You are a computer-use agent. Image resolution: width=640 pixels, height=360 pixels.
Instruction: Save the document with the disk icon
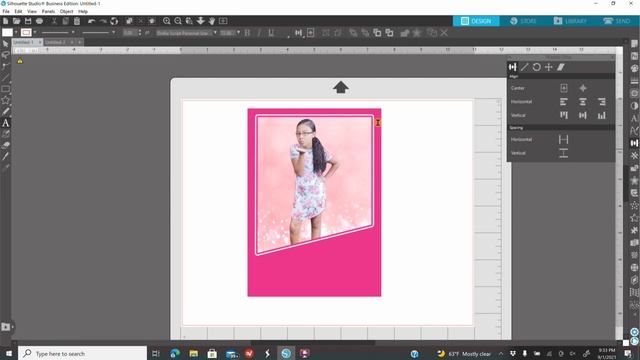pos(28,21)
